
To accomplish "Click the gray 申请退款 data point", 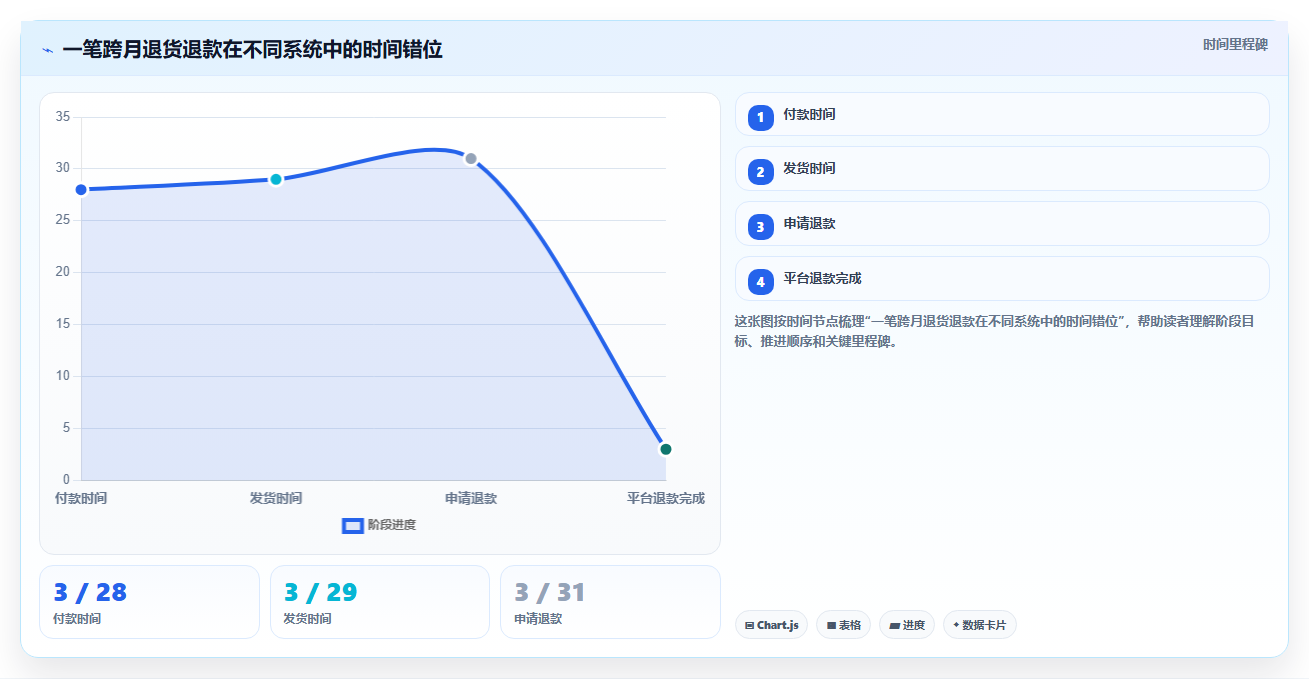I will pyautogui.click(x=471, y=159).
